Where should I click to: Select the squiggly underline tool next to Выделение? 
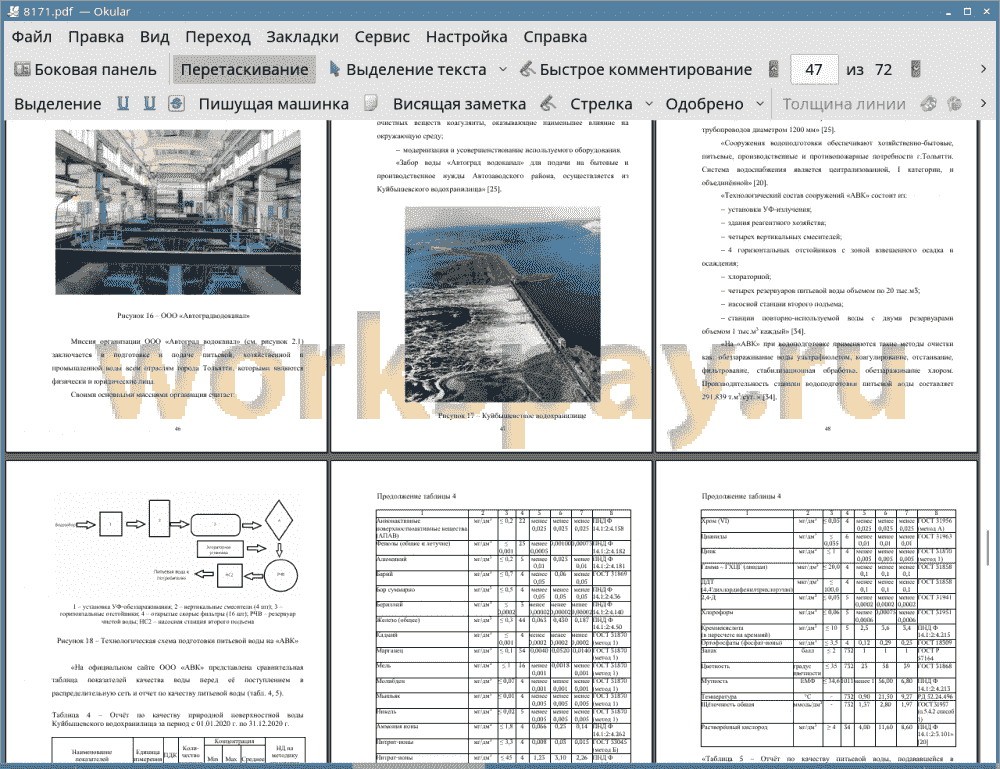[x=123, y=103]
